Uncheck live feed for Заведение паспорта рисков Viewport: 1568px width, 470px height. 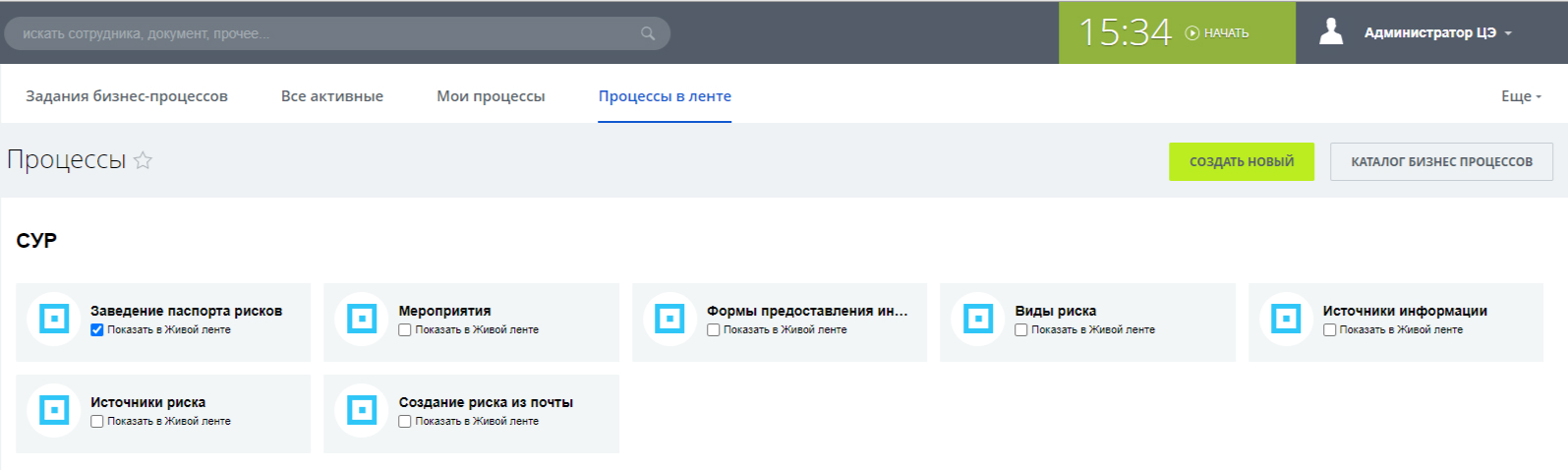pos(97,330)
